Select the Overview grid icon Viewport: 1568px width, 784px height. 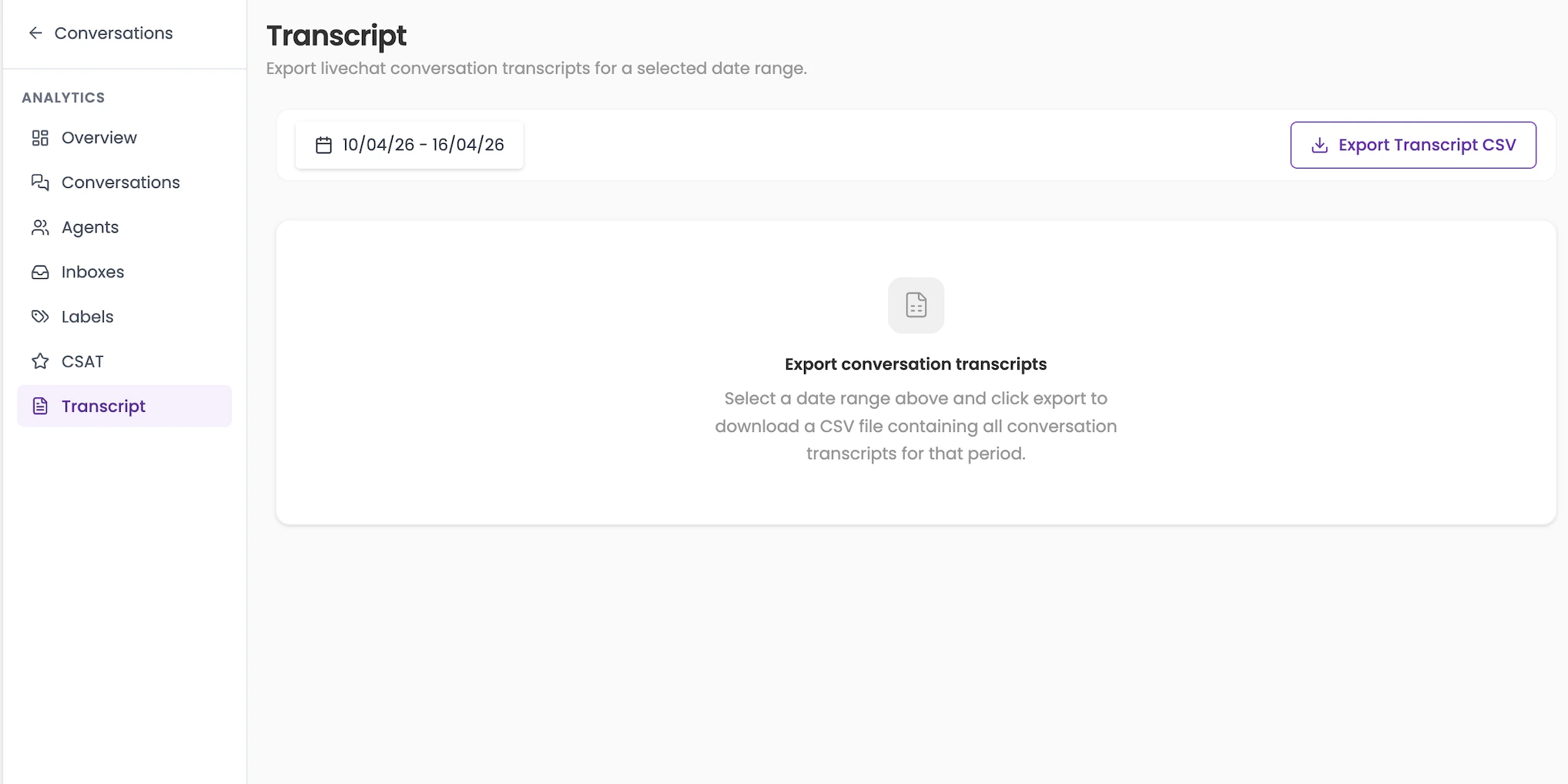(x=40, y=138)
